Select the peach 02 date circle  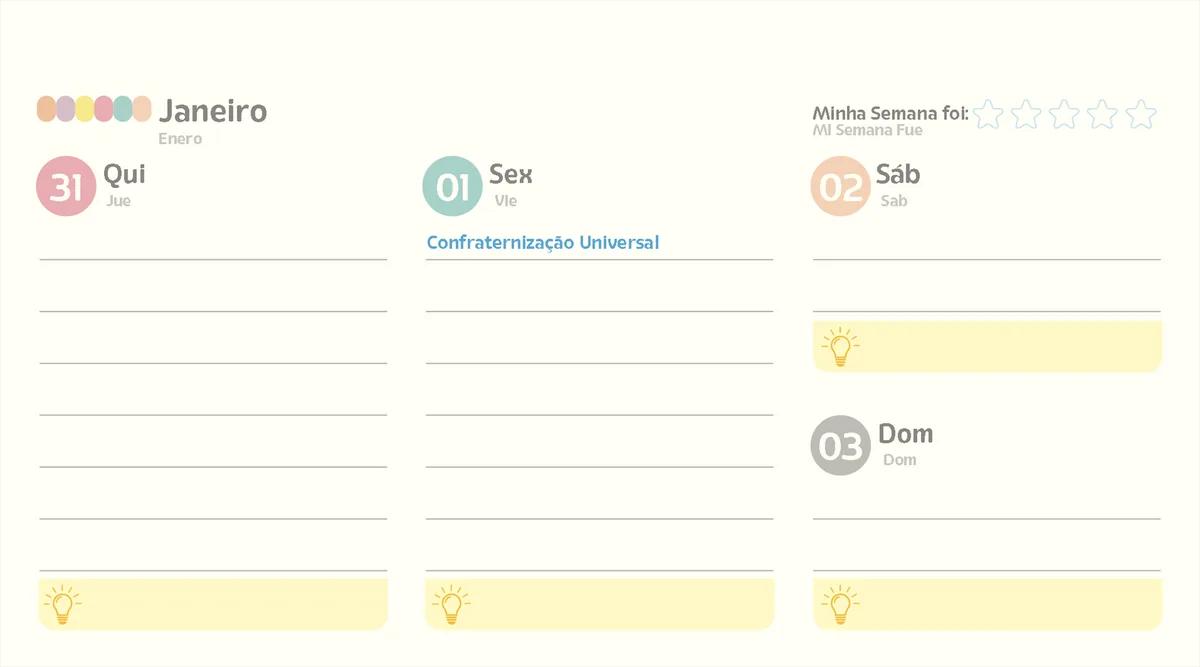point(841,186)
